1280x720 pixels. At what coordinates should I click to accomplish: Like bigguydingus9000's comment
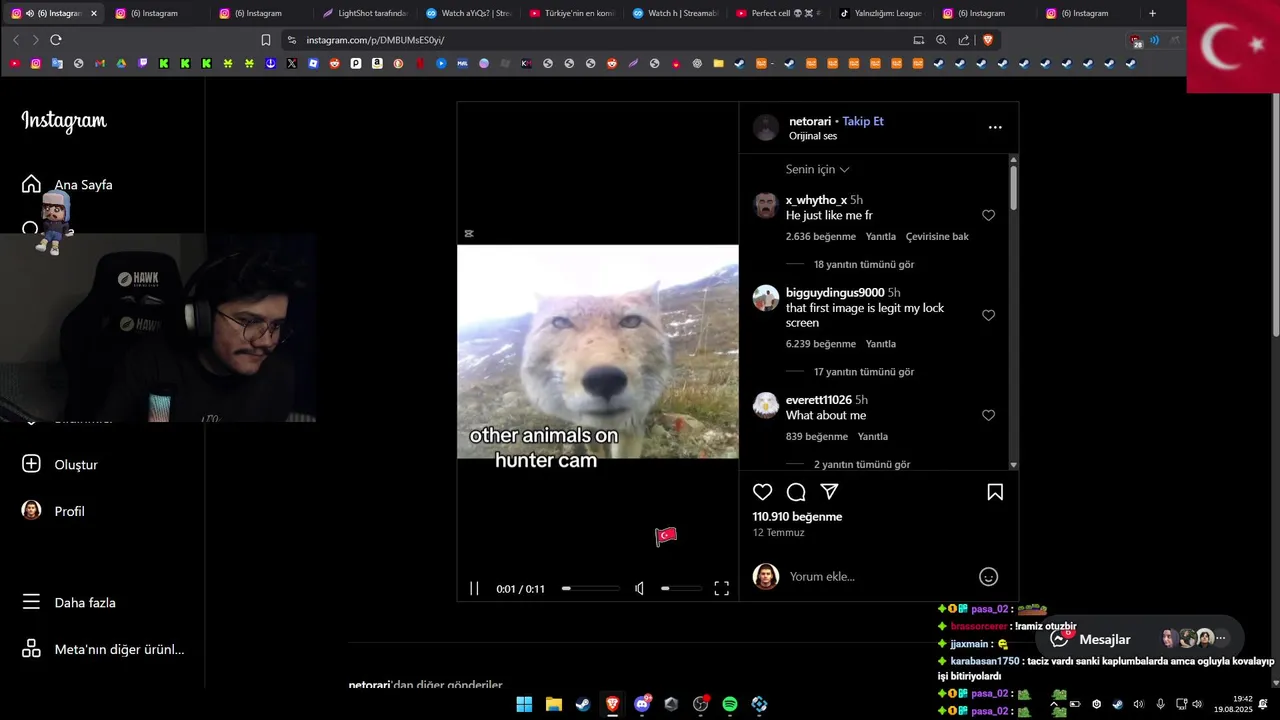tap(988, 315)
